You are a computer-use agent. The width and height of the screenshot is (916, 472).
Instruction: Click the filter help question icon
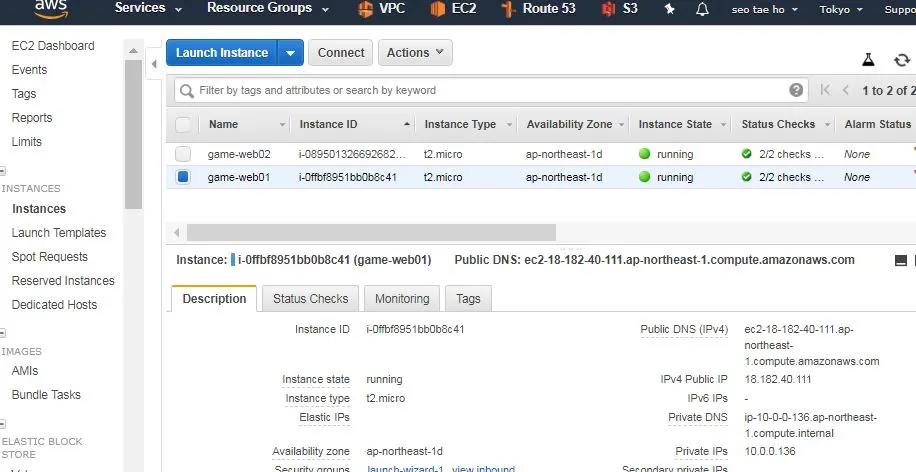[x=796, y=90]
